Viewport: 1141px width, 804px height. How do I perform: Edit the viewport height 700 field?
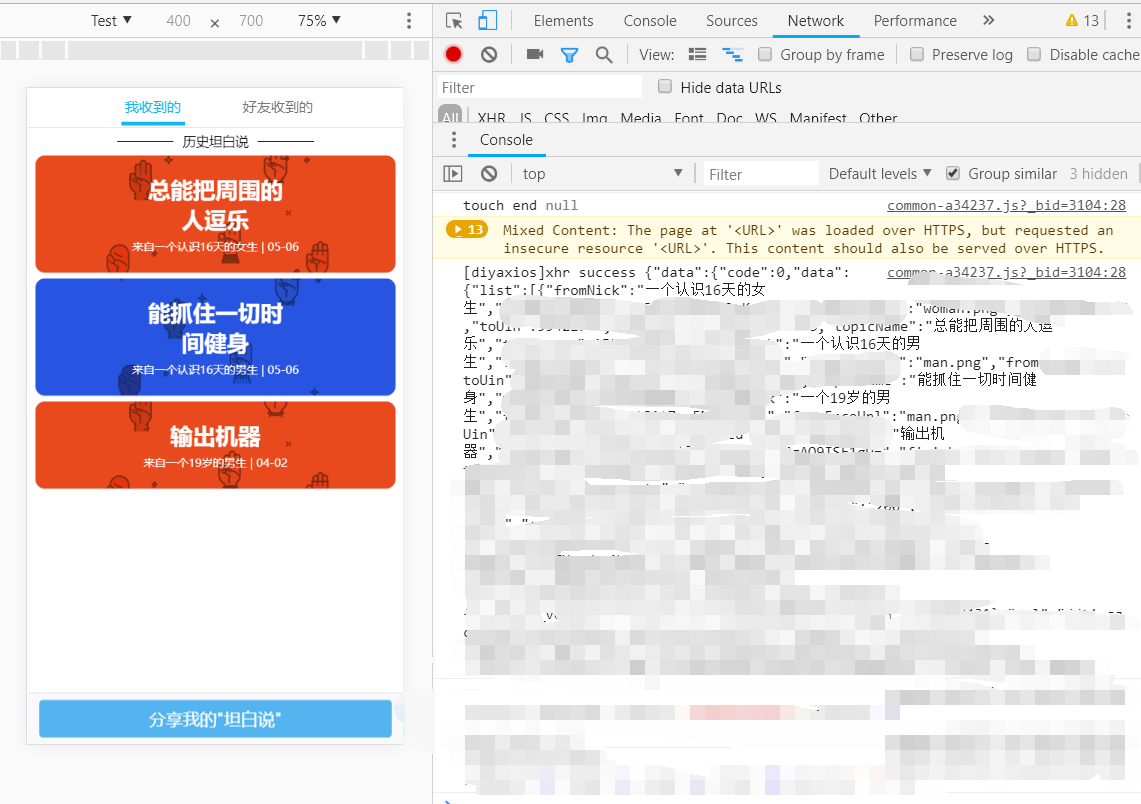pyautogui.click(x=251, y=20)
